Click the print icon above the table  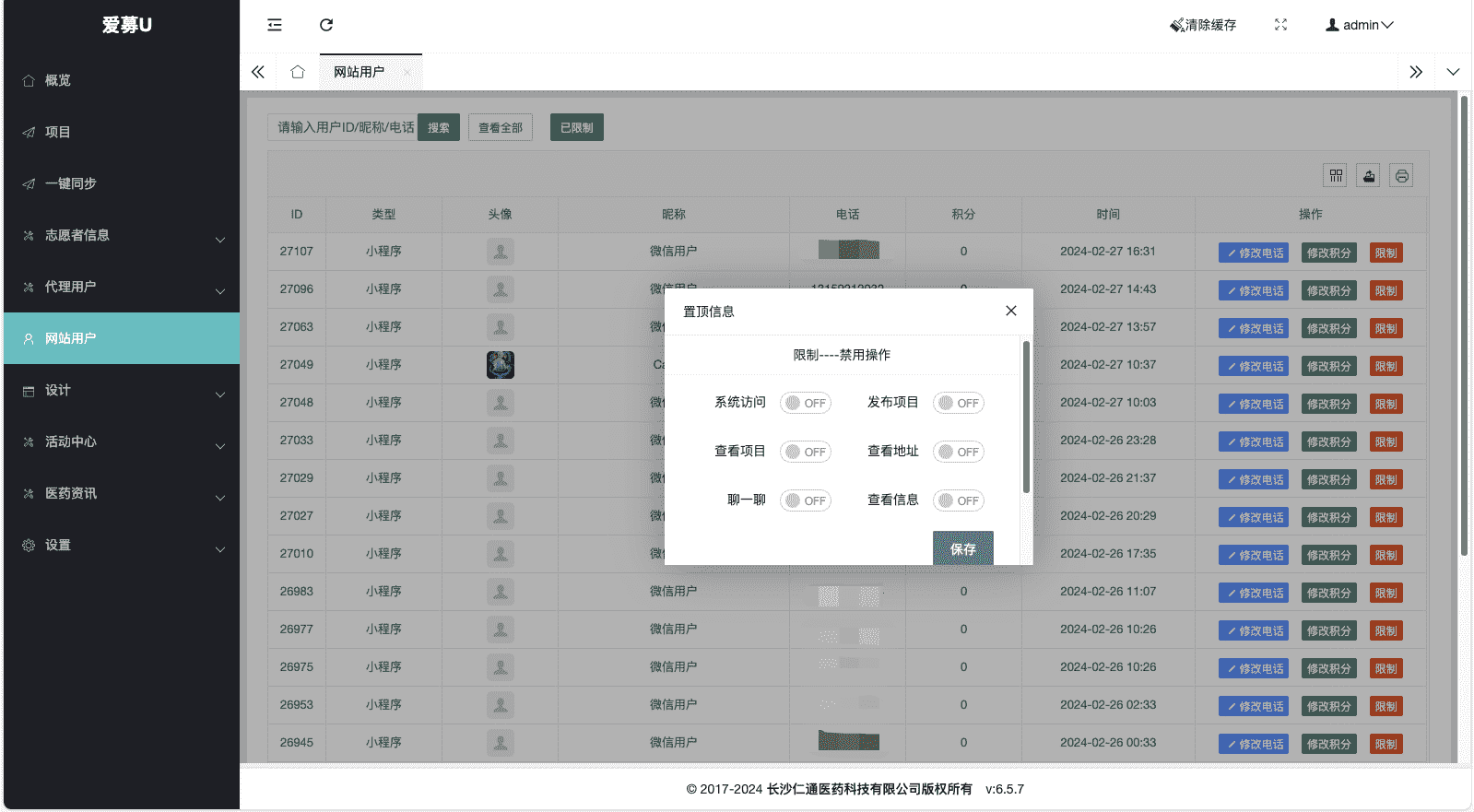[1401, 176]
